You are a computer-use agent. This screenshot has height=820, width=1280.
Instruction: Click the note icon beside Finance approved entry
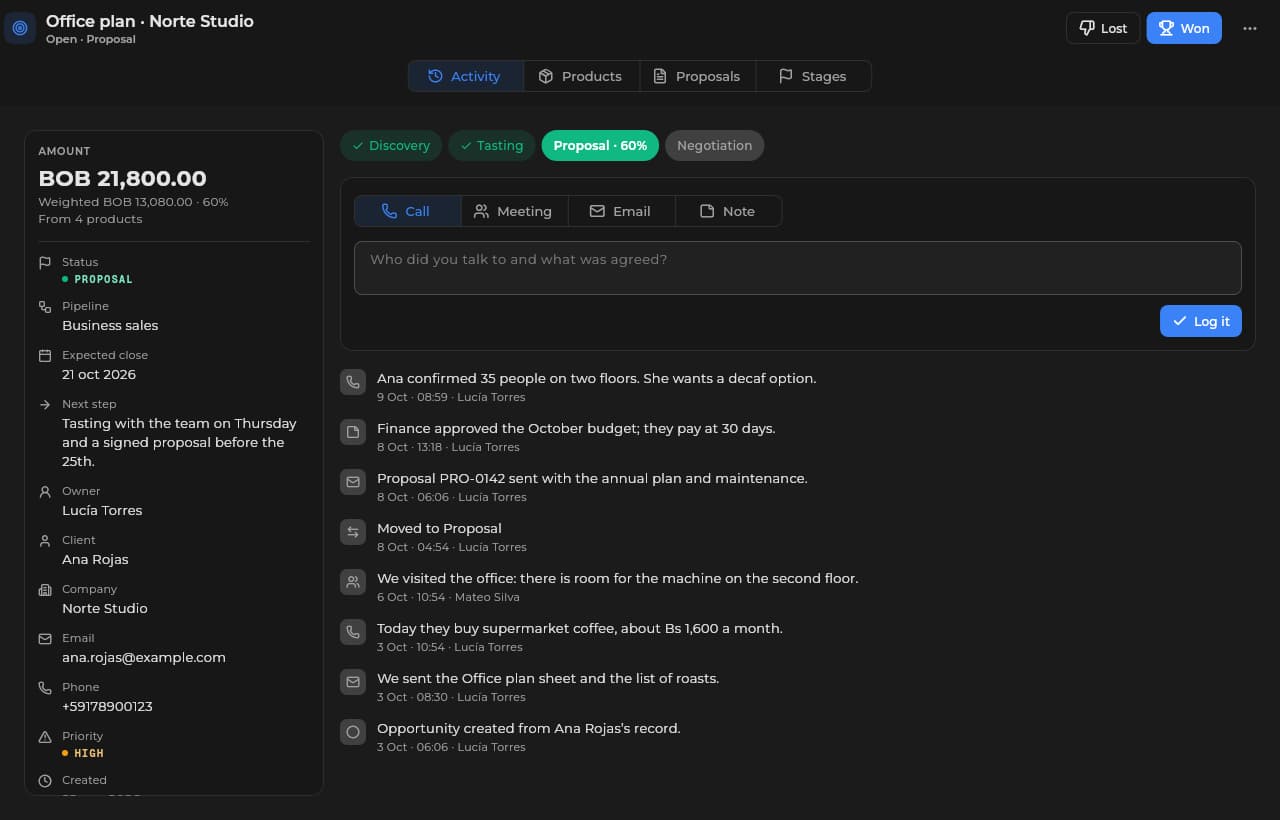click(352, 432)
